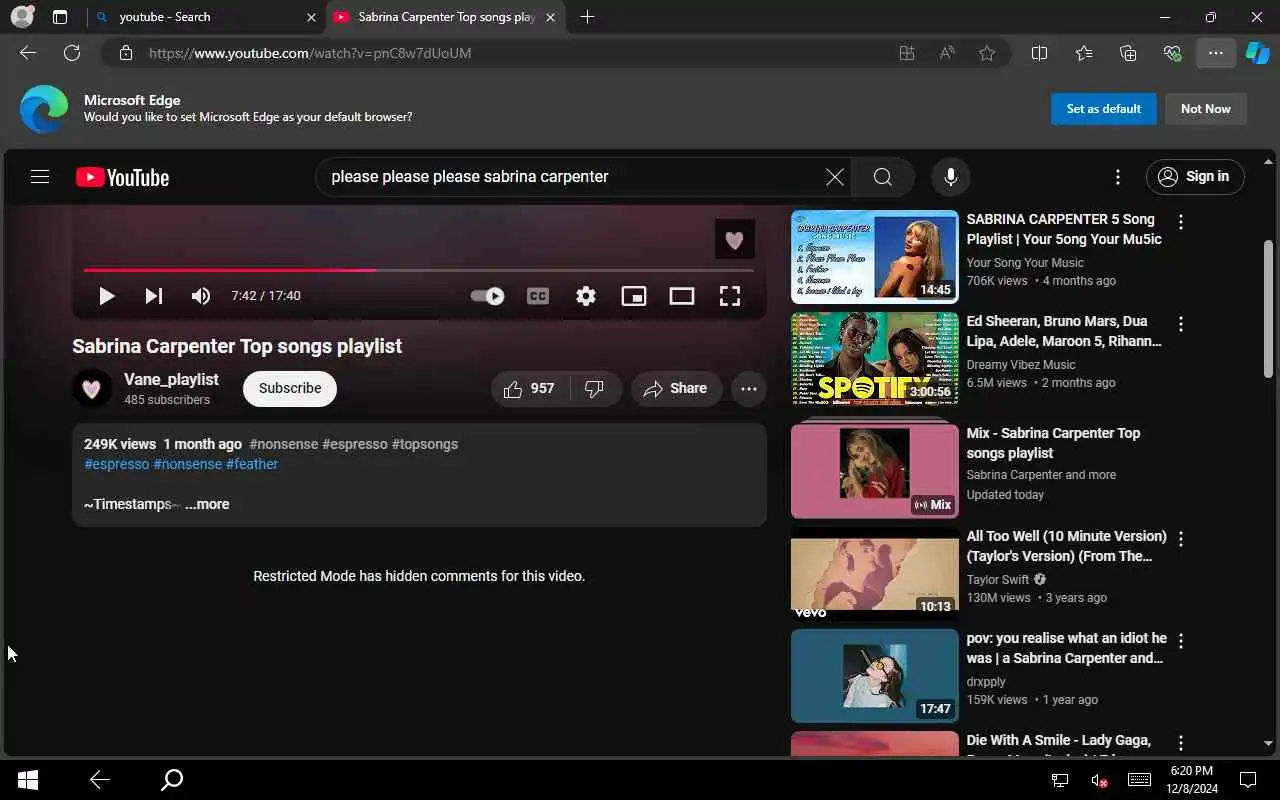Open Ed Sheeran, Bruno Mars mix thumbnail
This screenshot has height=800, width=1280.
[x=874, y=359]
